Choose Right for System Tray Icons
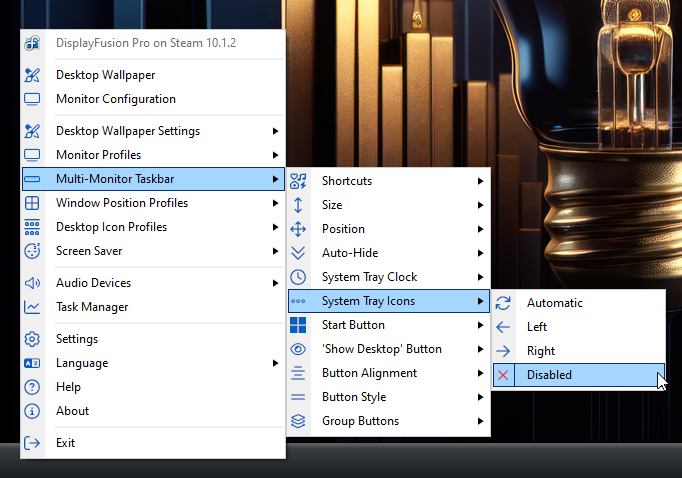682x478 pixels. [x=540, y=351]
